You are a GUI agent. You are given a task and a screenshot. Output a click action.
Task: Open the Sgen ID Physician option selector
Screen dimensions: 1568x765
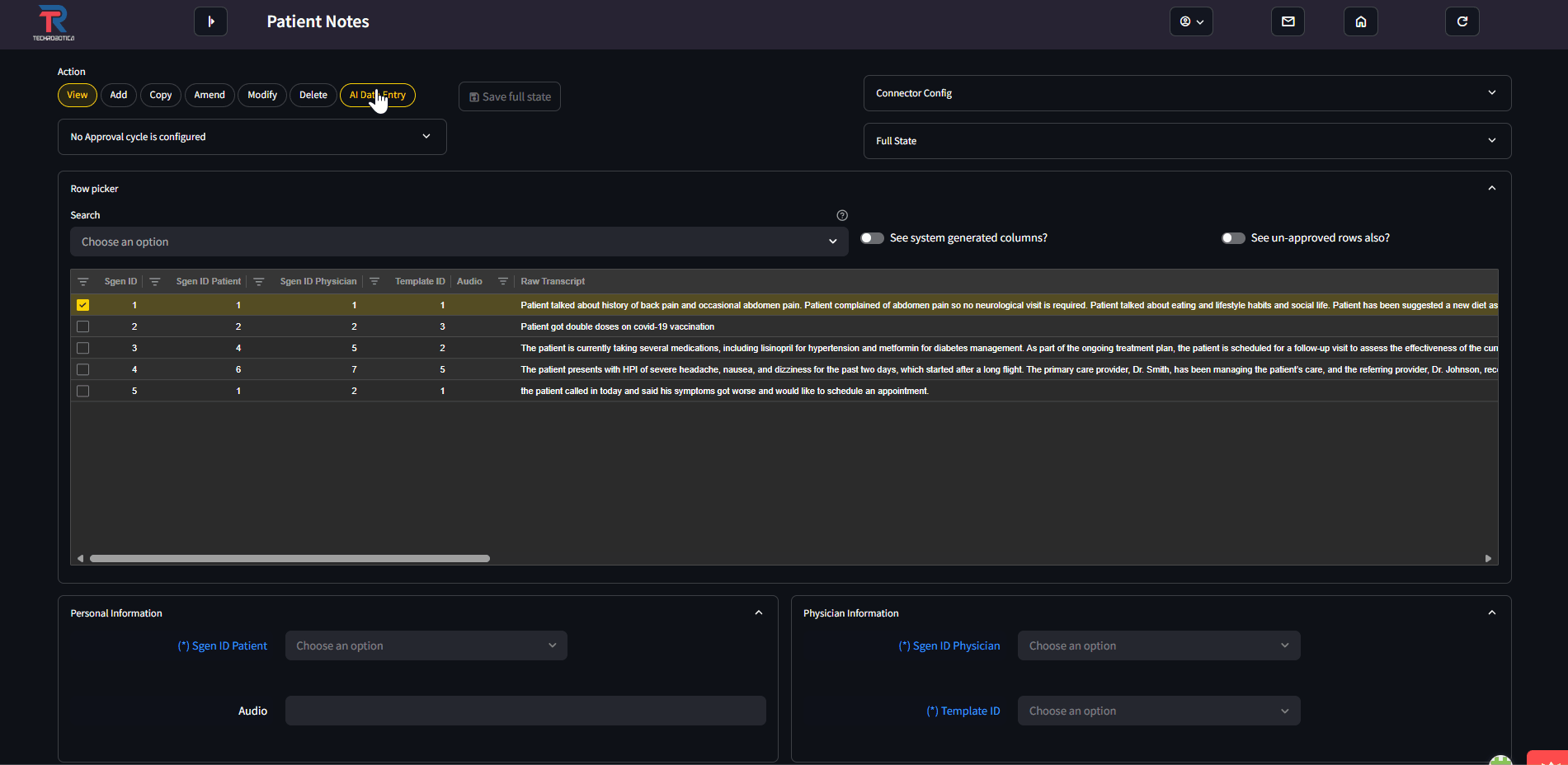pos(1158,645)
